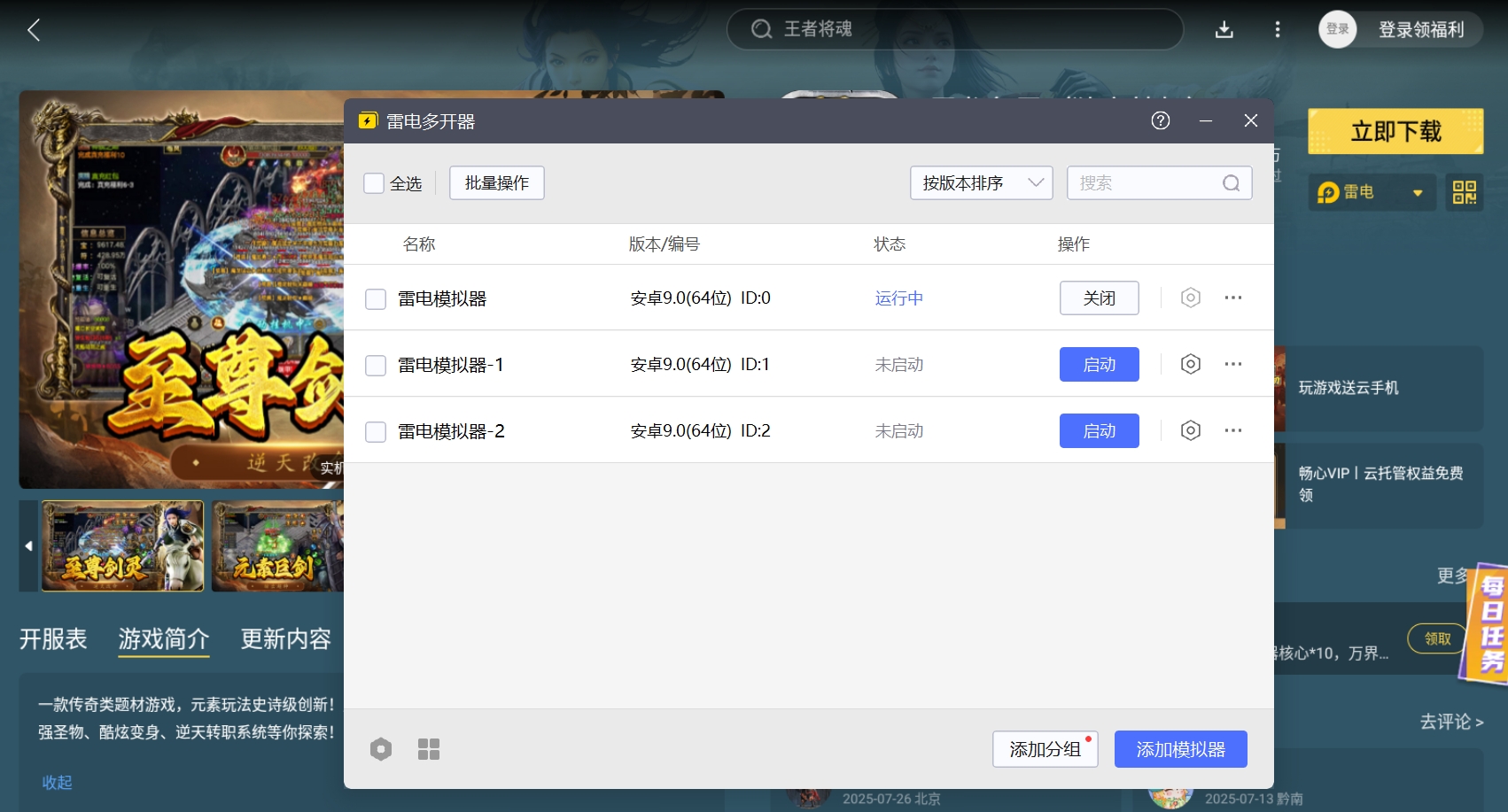The height and width of the screenshot is (812, 1508).
Task: Open downloads icon in the top bar
Action: (1224, 30)
